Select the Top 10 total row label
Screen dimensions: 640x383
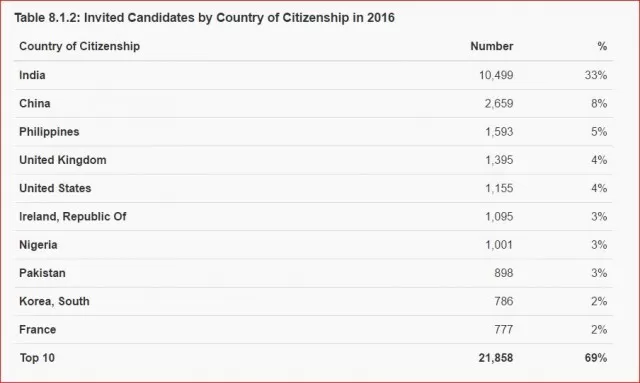pyautogui.click(x=37, y=358)
